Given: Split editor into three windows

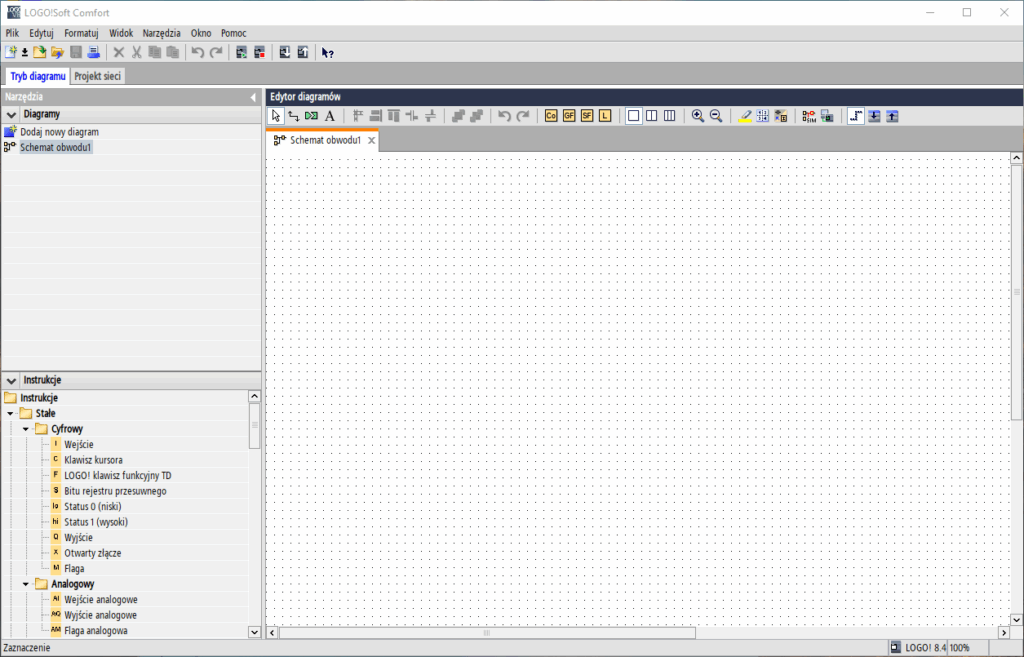Looking at the screenshot, I should [670, 116].
